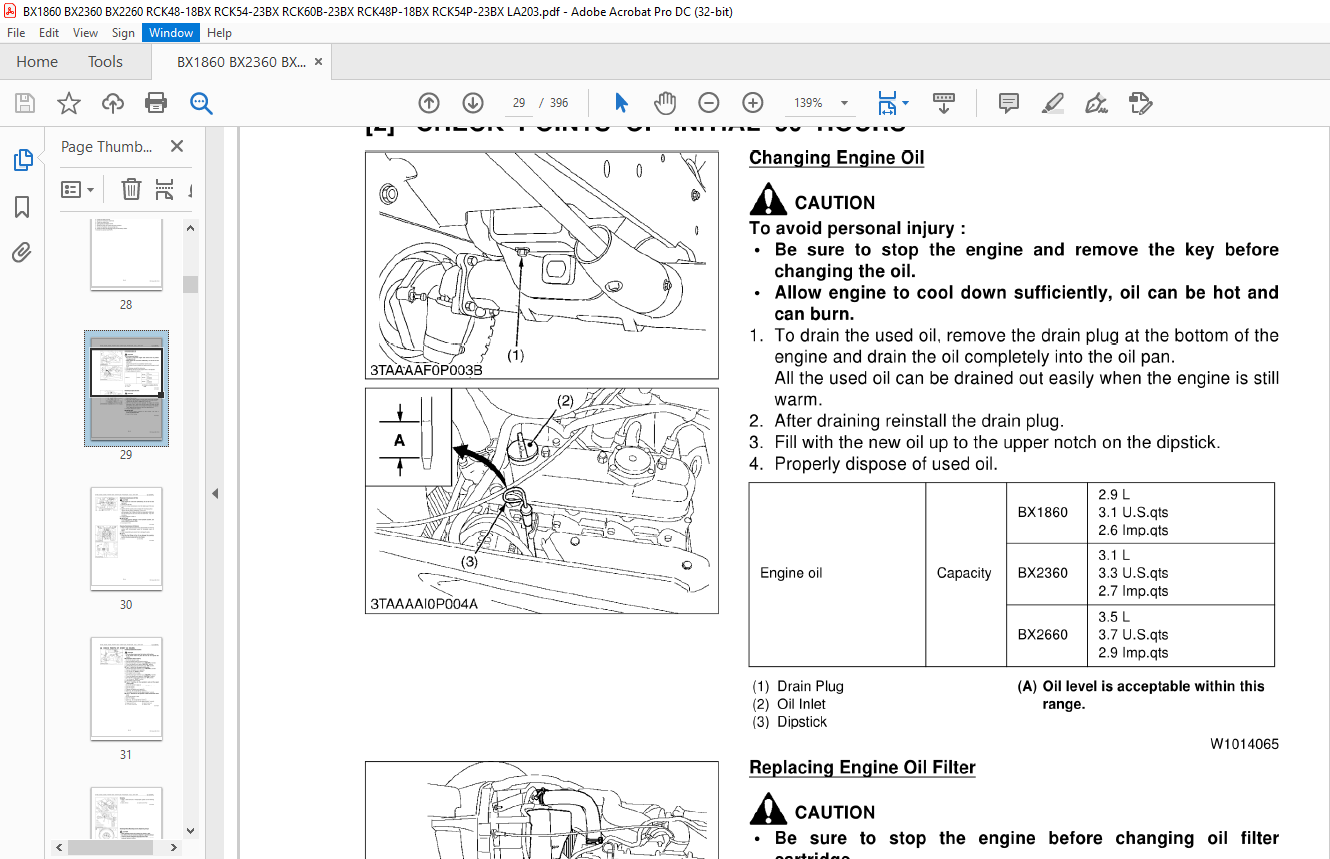This screenshot has width=1330, height=859.
Task: Click the 'Replacing Engine Oil Filter' heading
Action: [x=862, y=768]
